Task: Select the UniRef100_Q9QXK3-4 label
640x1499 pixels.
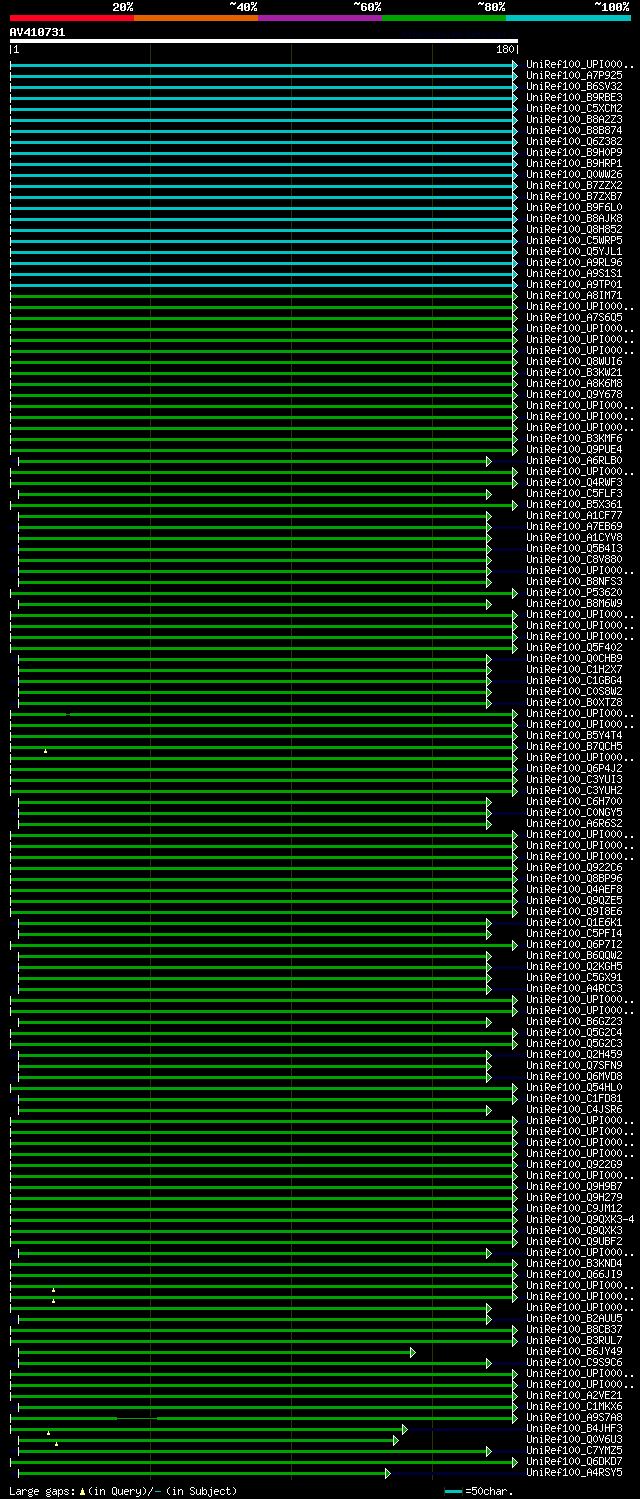Action: [x=580, y=1219]
